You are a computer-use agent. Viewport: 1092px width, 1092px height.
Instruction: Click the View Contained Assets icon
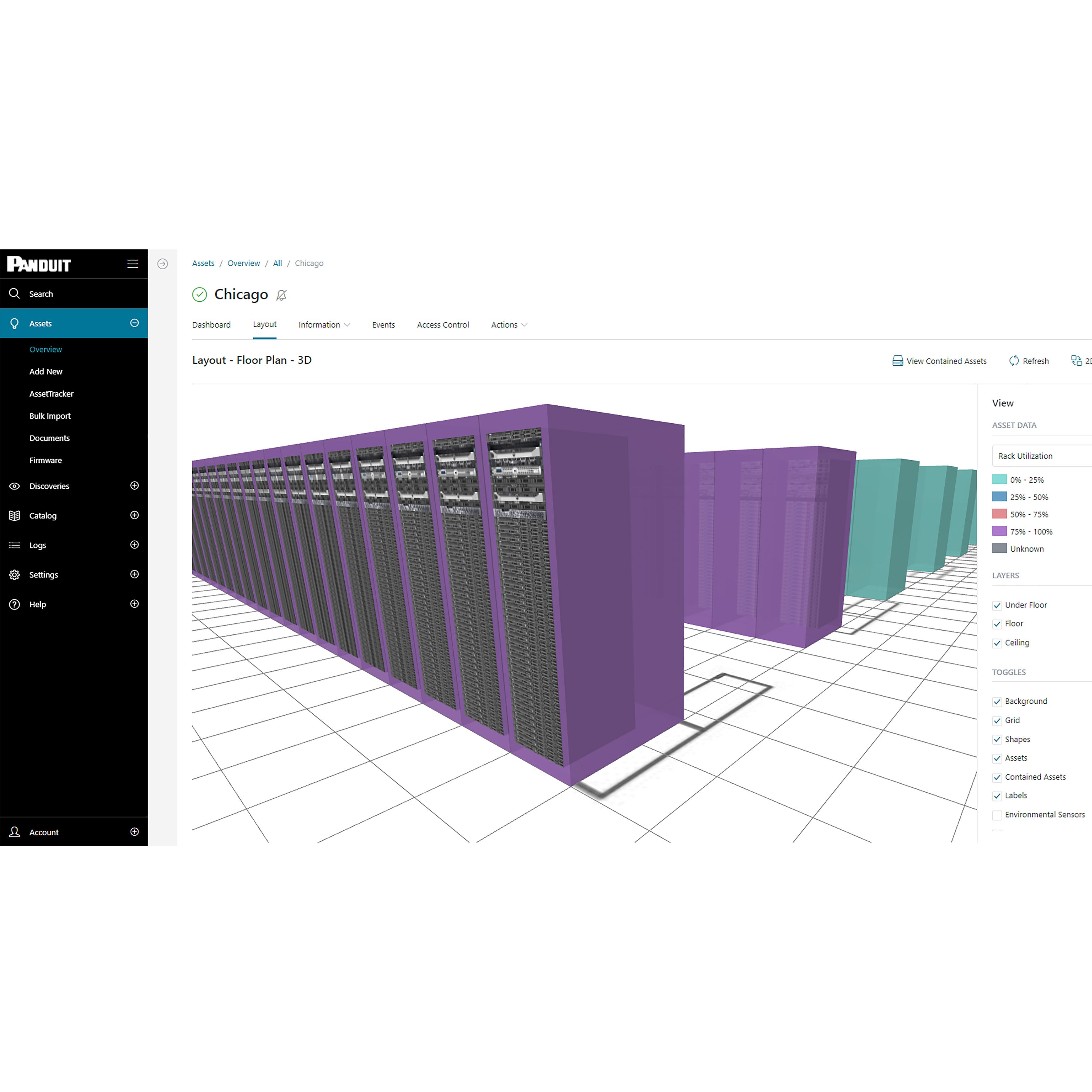coord(898,361)
